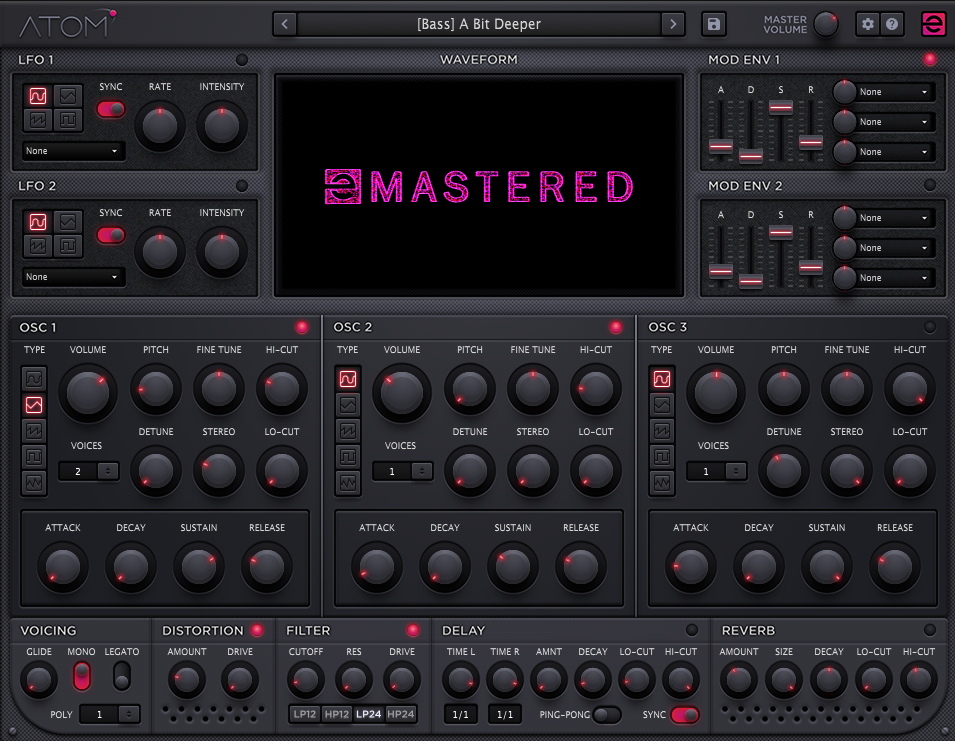This screenshot has width=955, height=741.
Task: Switch filter mode to LP12
Action: pos(305,714)
